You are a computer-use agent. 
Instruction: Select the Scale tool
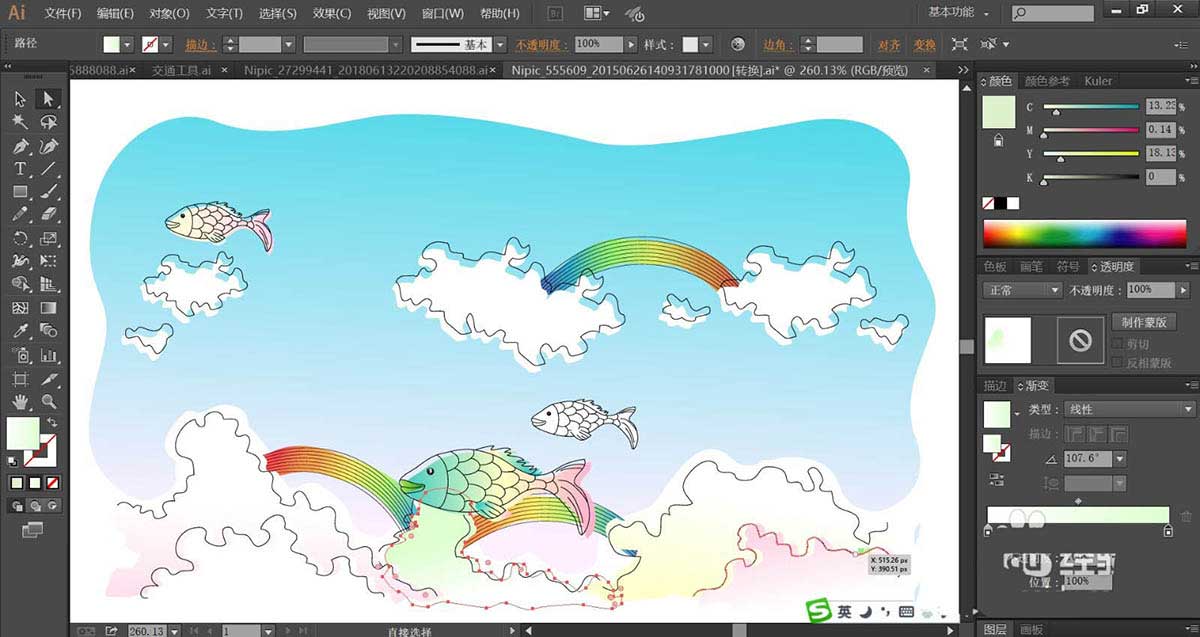coord(47,239)
